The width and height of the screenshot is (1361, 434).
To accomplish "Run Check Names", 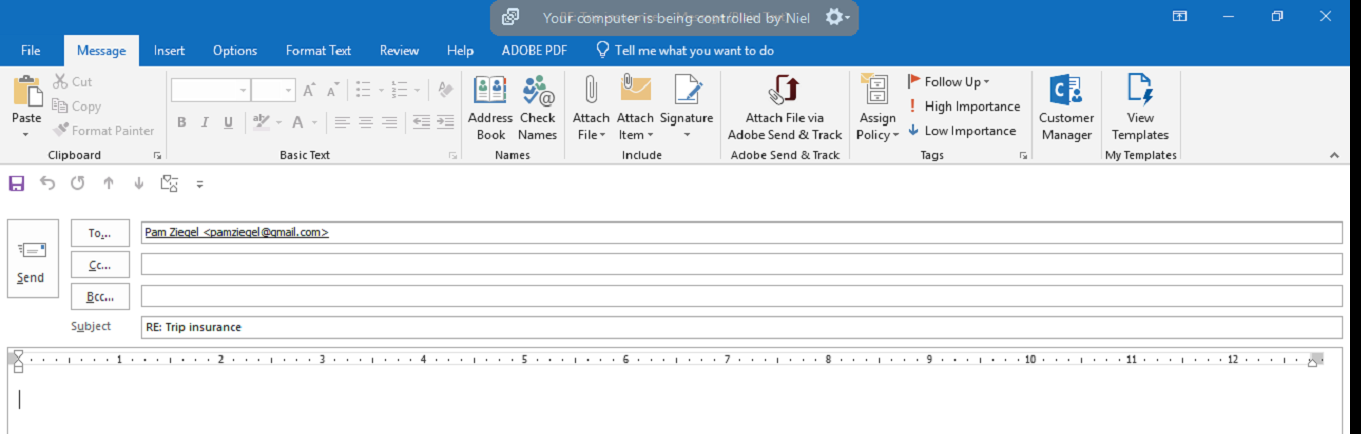I will pyautogui.click(x=538, y=109).
